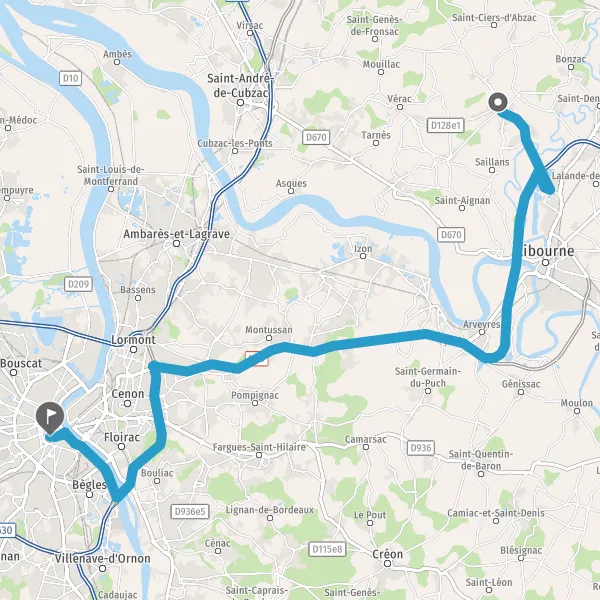Click the start flag marker in Bordeaux
The width and height of the screenshot is (600, 600).
click(50, 418)
